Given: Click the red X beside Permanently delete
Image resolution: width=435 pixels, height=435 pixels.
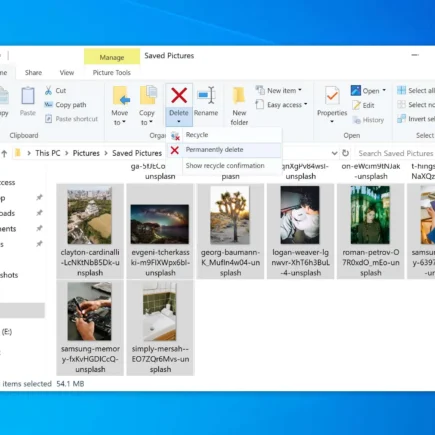Looking at the screenshot, I should [x=175, y=150].
